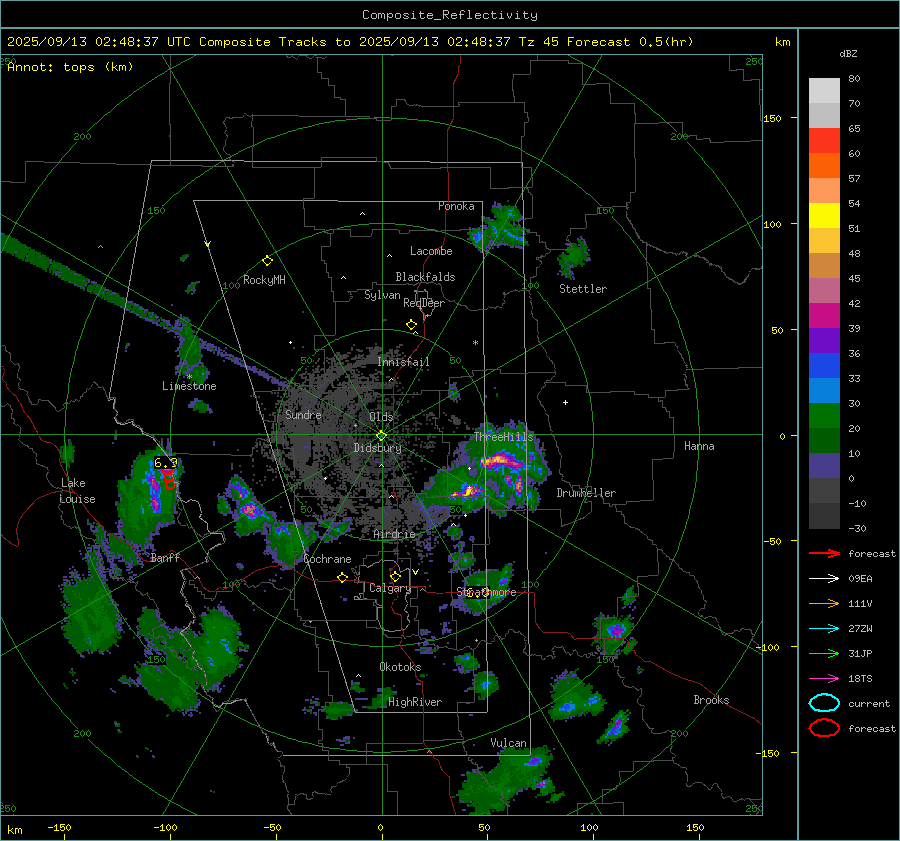Click the yellow diamond marker near RedDeer
This screenshot has width=900, height=841.
click(x=411, y=325)
